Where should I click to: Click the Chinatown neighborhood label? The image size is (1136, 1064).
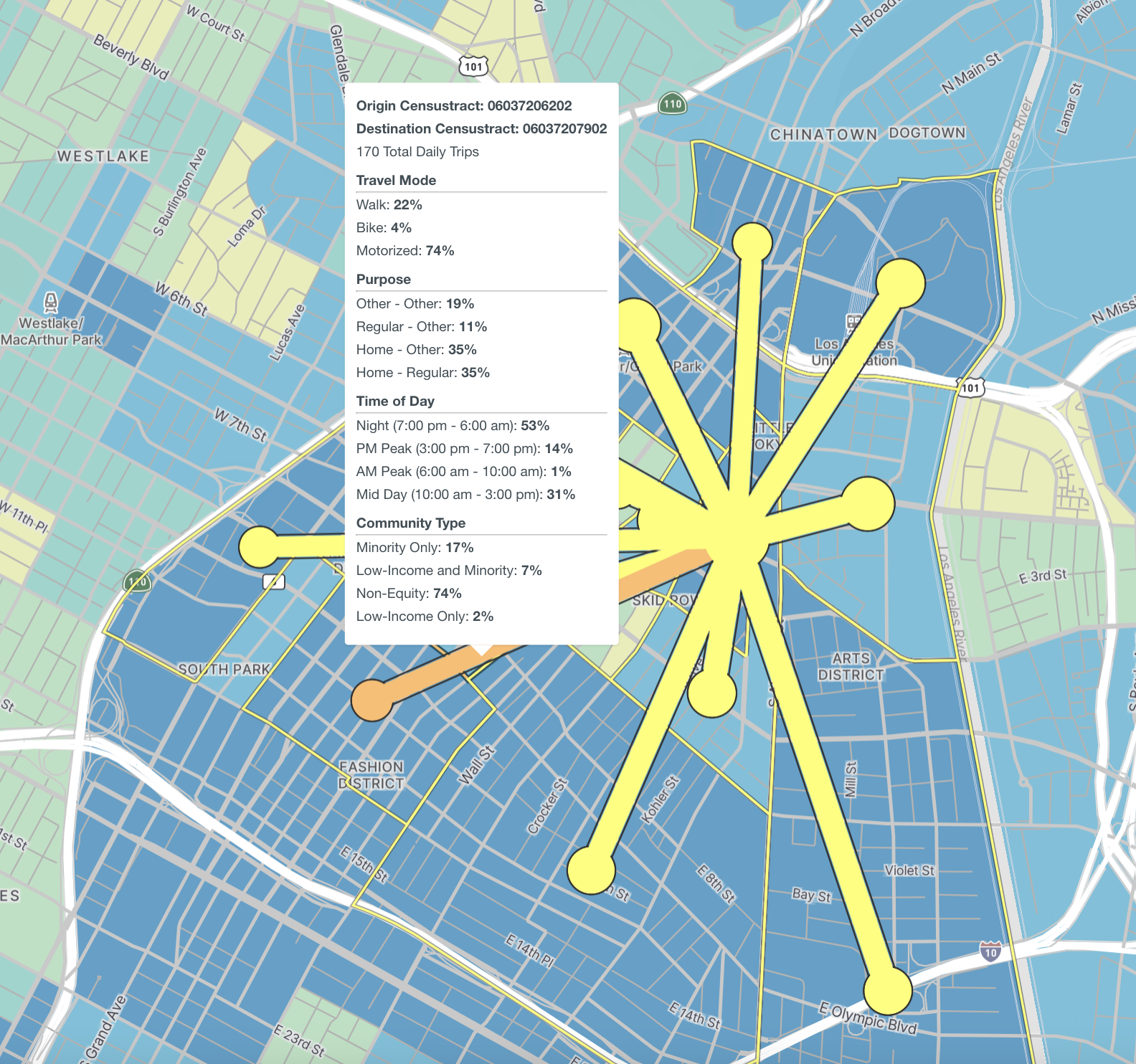[823, 134]
